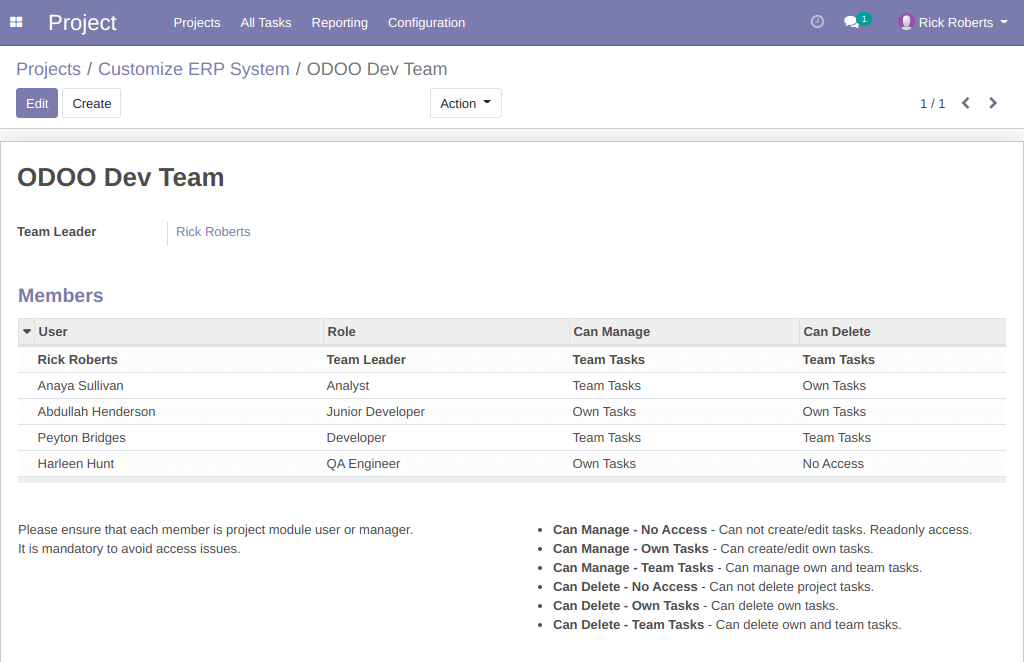The image size is (1024, 662).
Task: Click the sort triangle in the User column
Action: (x=25, y=331)
